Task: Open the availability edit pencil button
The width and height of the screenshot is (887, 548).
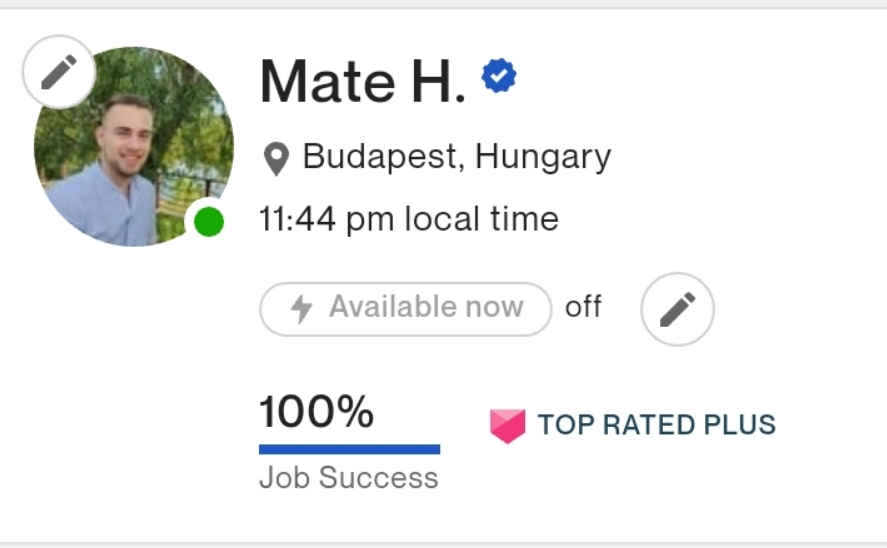Action: coord(677,309)
